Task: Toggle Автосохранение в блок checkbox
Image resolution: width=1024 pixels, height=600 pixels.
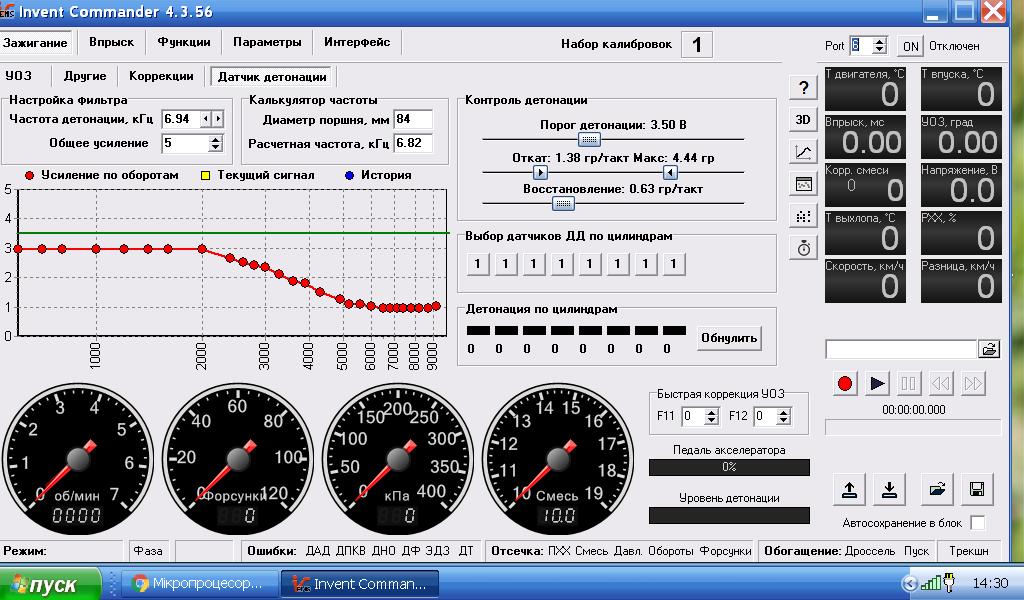Action: pos(978,522)
